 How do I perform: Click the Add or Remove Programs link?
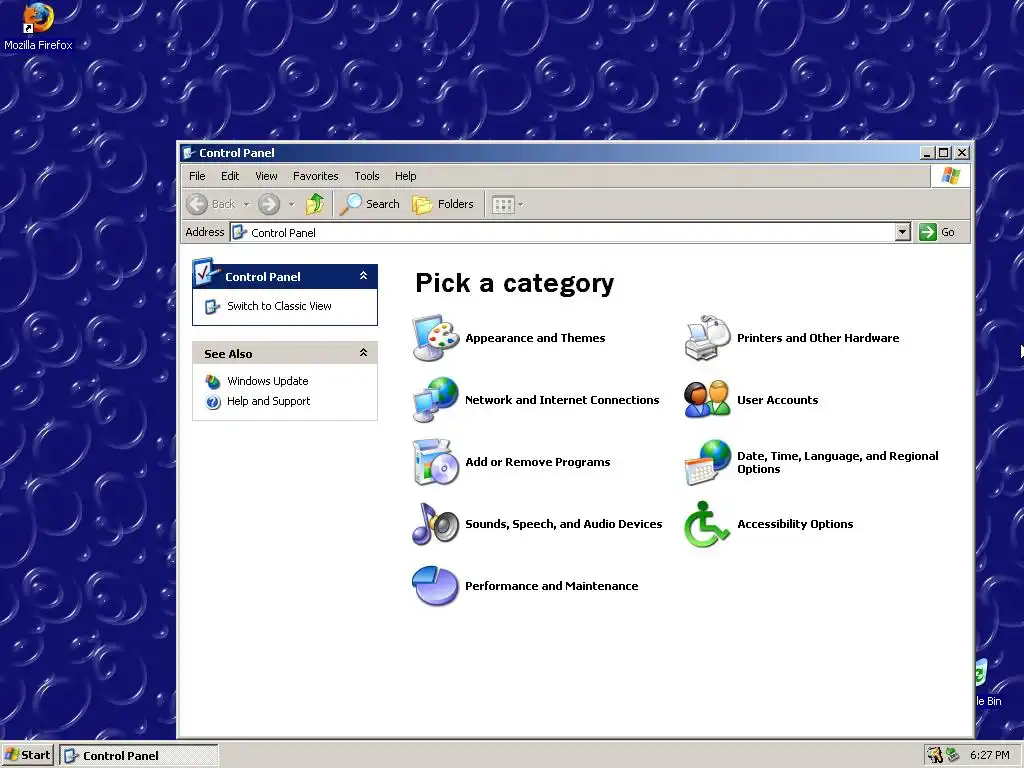coord(537,462)
